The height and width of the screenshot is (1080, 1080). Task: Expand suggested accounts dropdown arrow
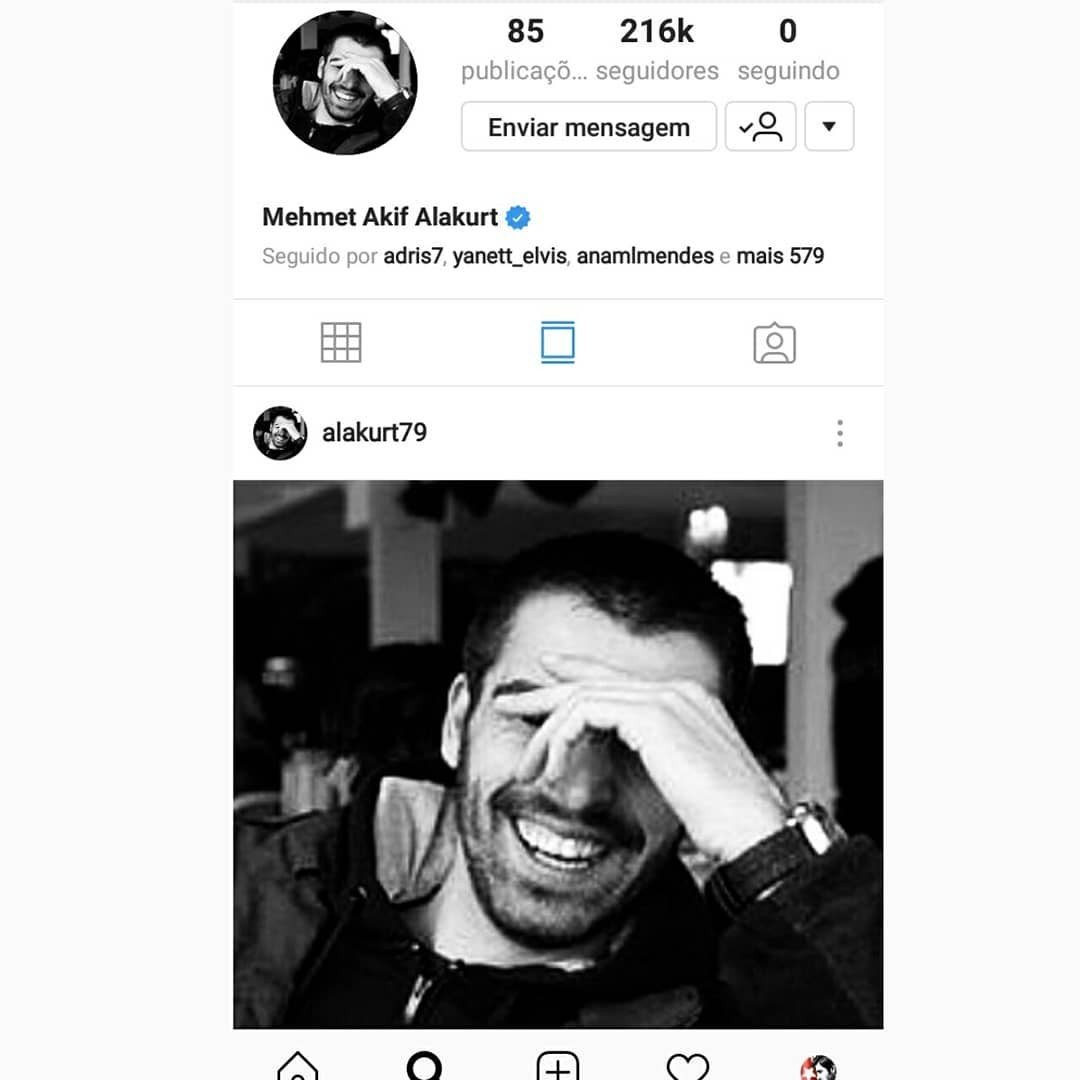[x=829, y=127]
